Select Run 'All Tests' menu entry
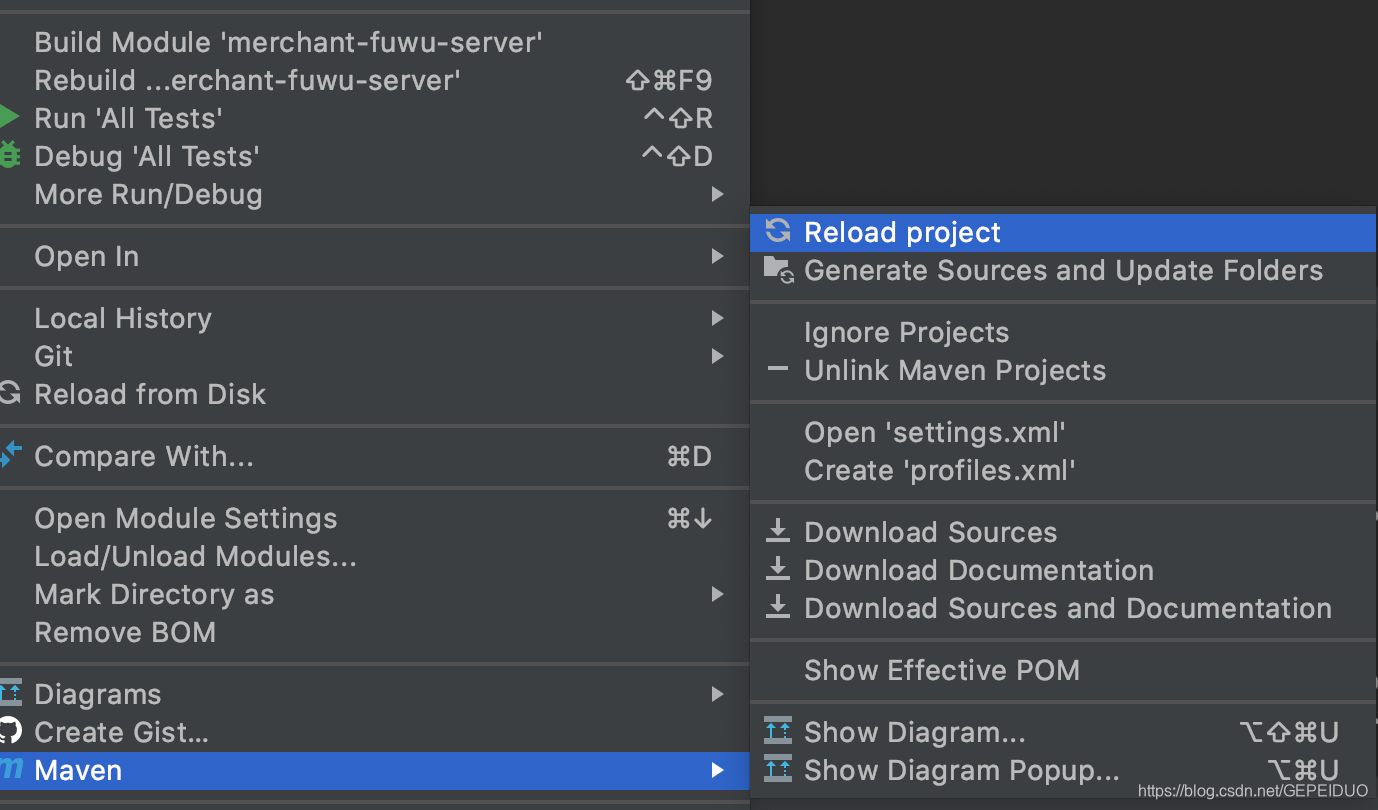Screen dimensions: 1378x810 [375, 118]
